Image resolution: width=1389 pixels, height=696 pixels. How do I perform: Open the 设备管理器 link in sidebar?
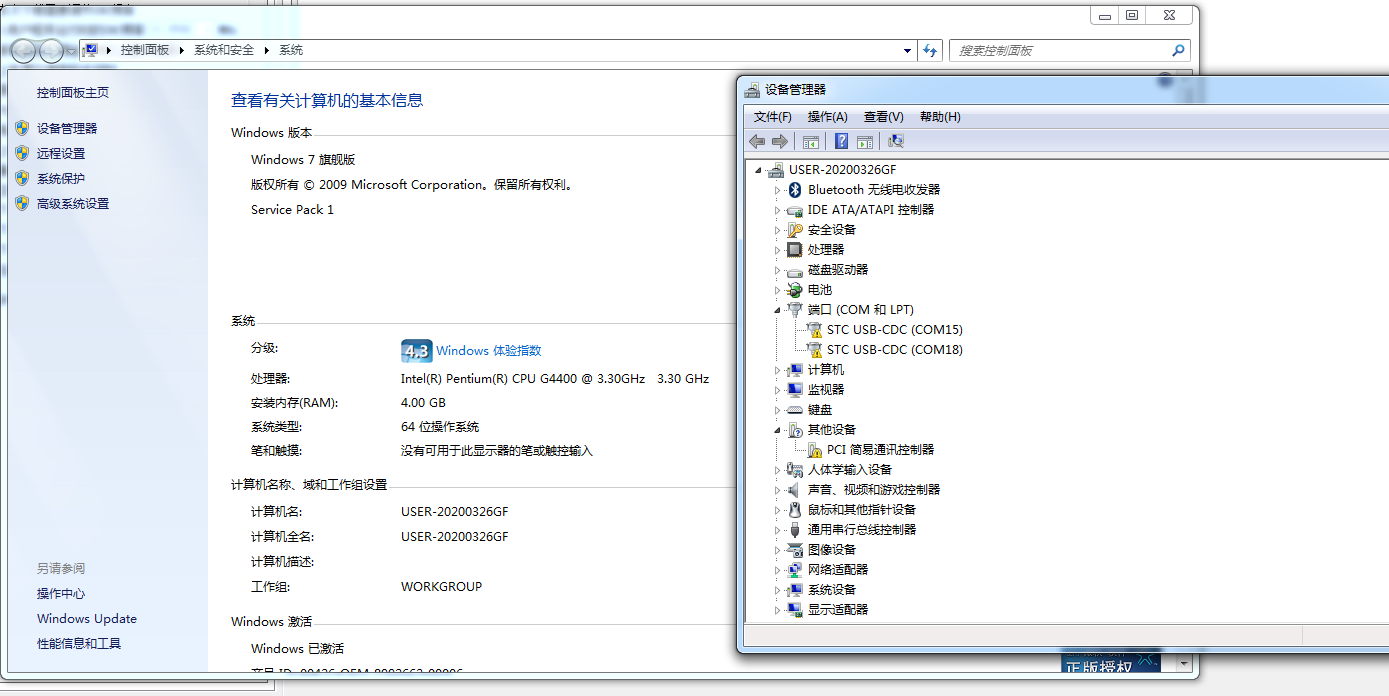[67, 128]
